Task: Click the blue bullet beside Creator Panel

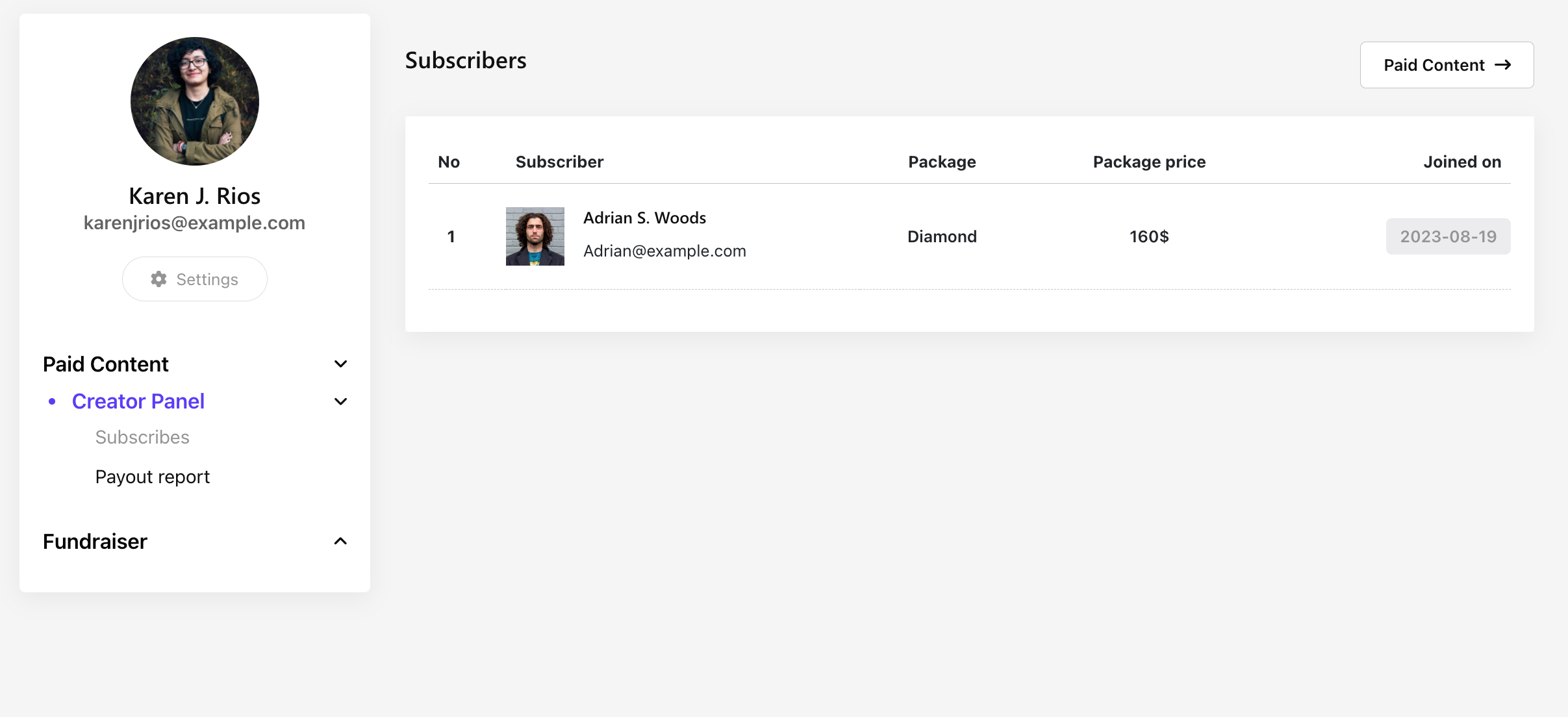Action: (52, 402)
